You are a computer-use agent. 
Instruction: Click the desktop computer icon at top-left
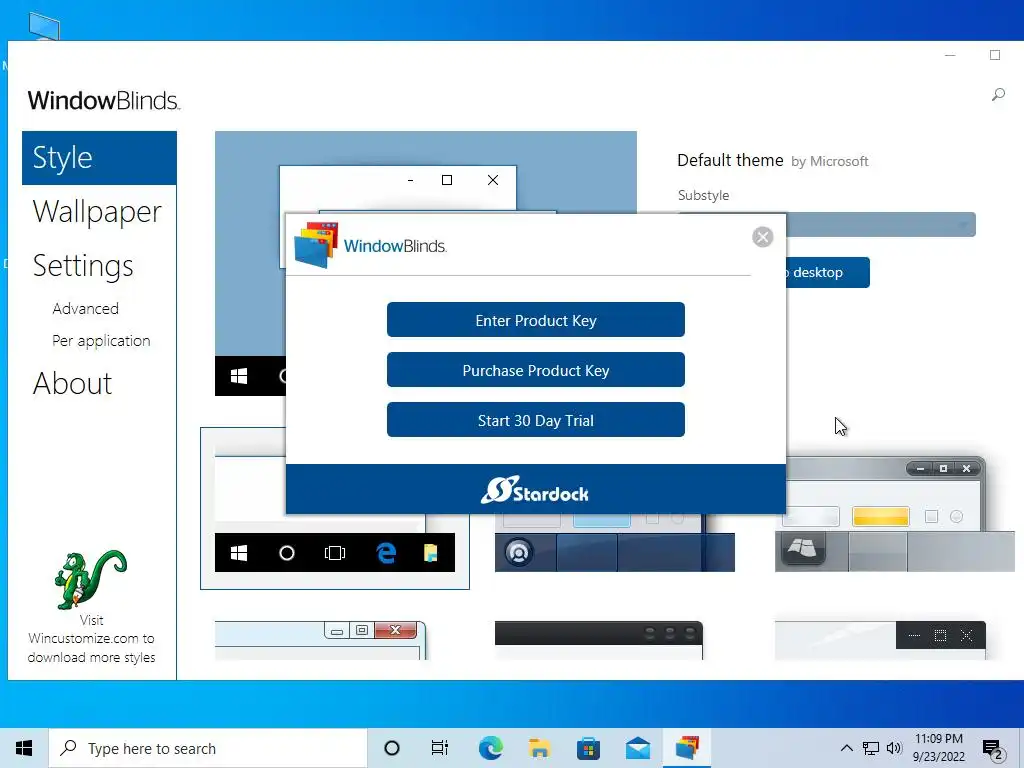pyautogui.click(x=44, y=26)
